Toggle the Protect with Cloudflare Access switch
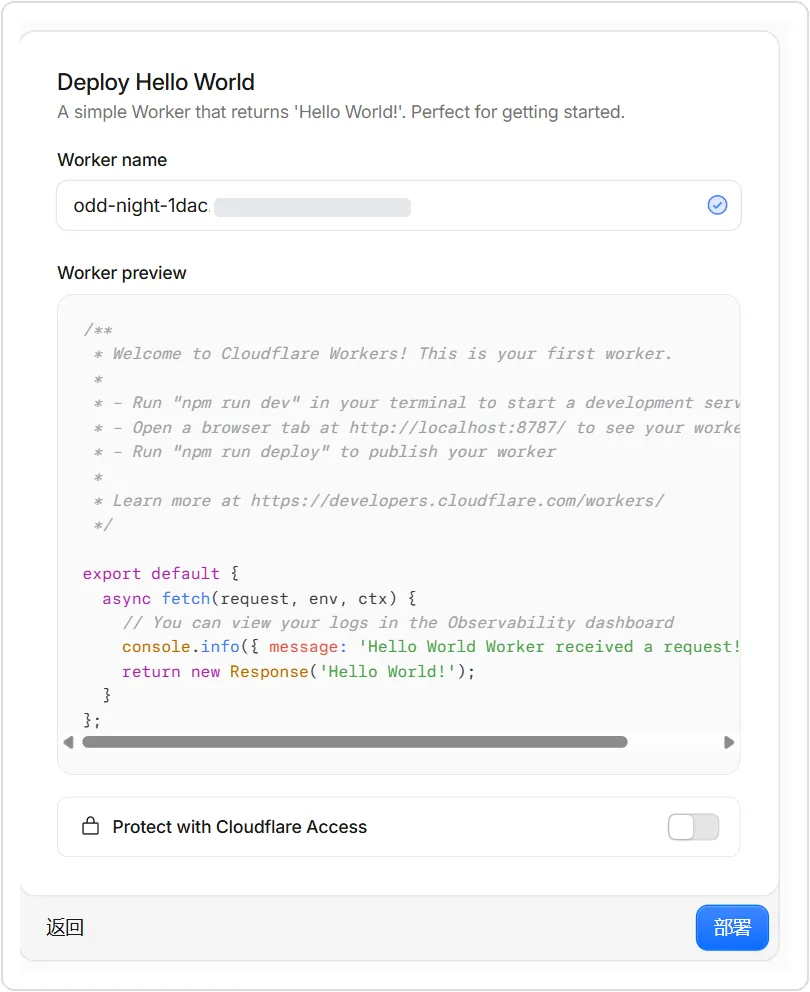Image resolution: width=810 pixels, height=992 pixels. click(x=693, y=827)
